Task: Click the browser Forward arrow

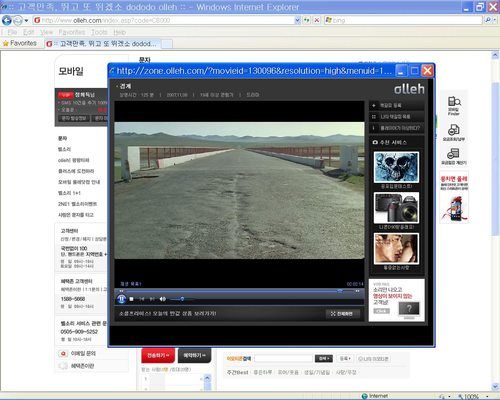Action: pyautogui.click(x=18, y=21)
